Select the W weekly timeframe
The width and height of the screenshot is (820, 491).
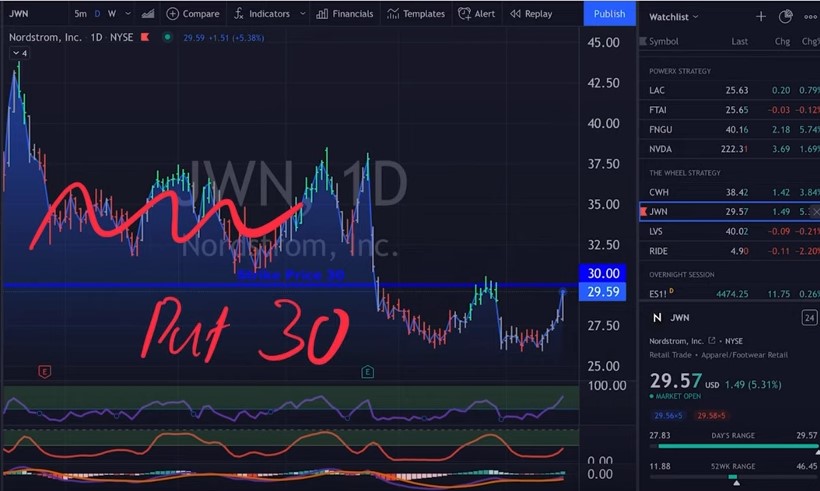pyautogui.click(x=112, y=14)
